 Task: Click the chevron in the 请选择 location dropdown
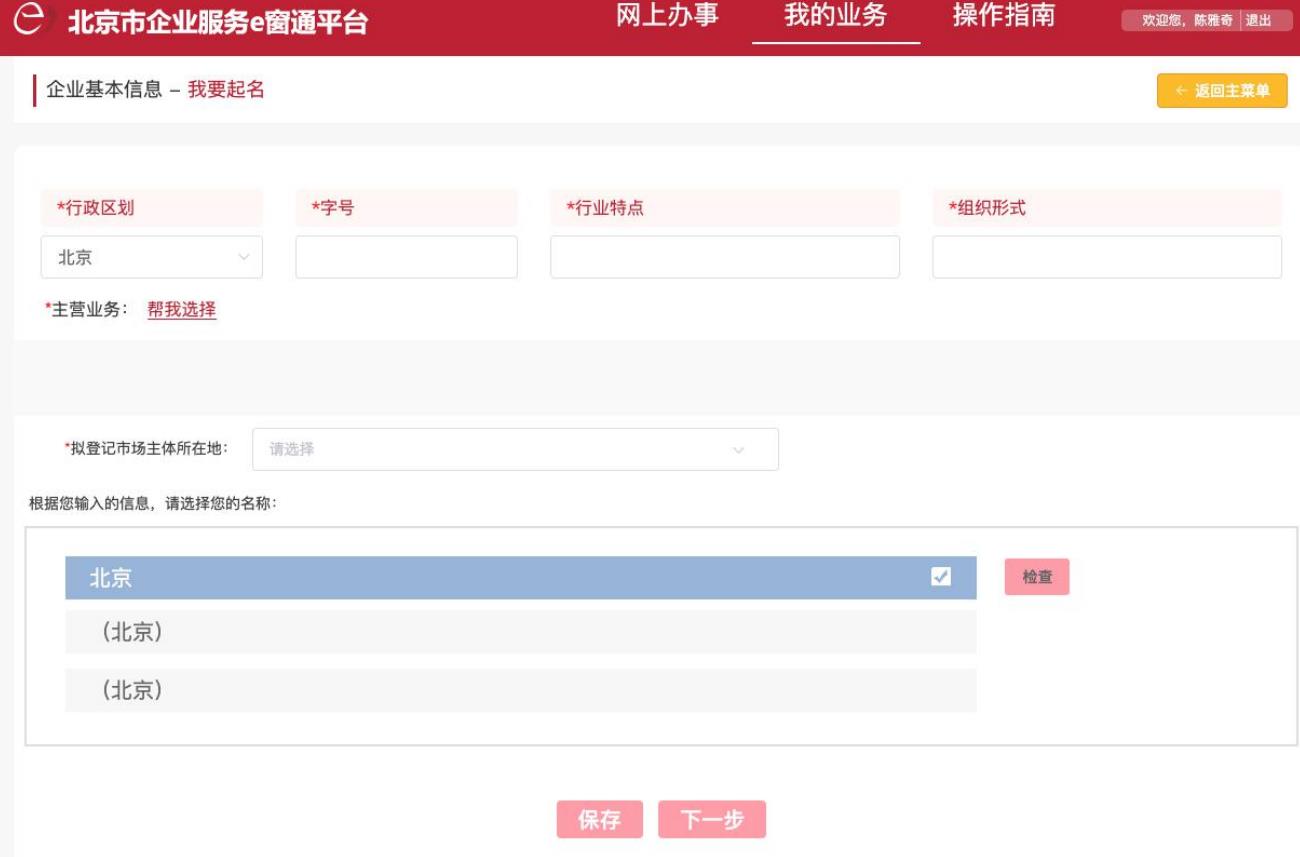tap(739, 450)
